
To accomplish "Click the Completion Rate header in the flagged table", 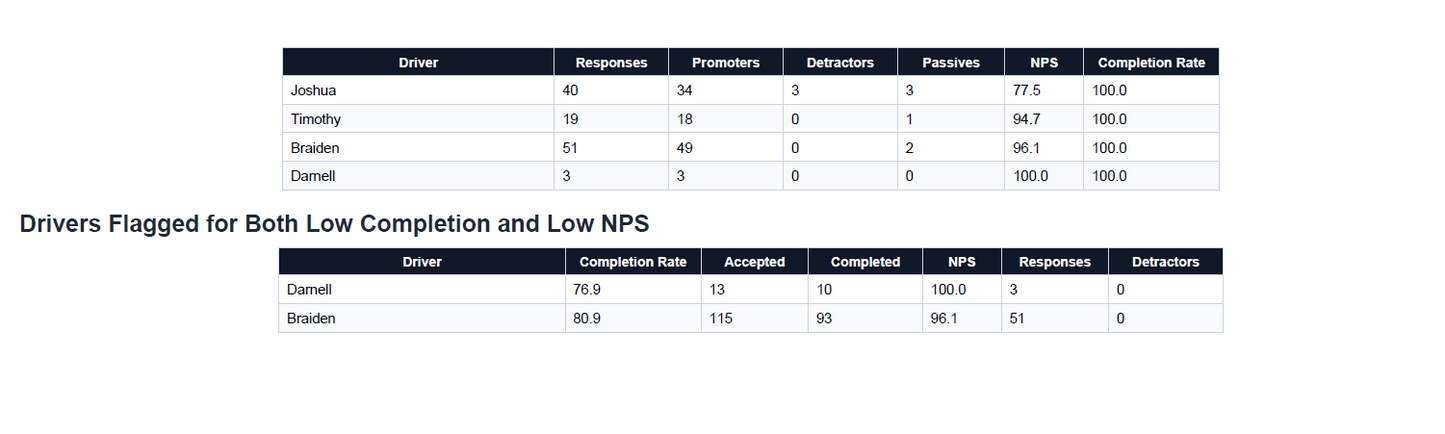I will [633, 262].
